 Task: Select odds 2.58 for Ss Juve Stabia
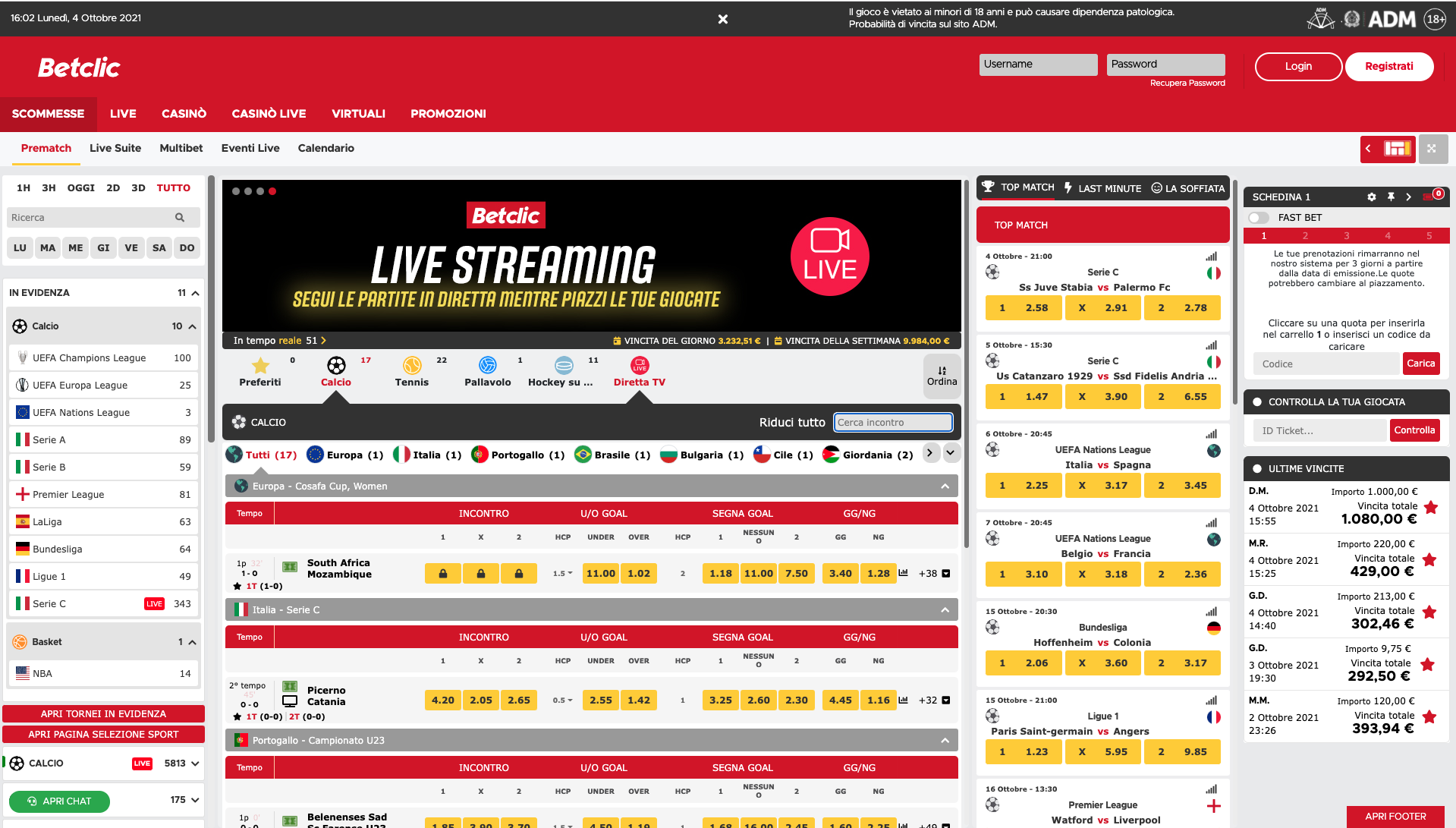point(1024,307)
